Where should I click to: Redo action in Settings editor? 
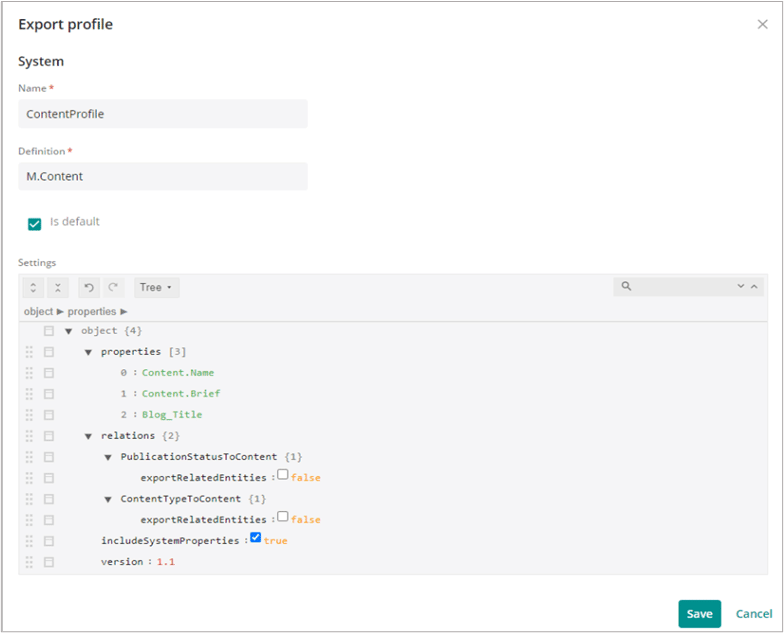pos(114,288)
